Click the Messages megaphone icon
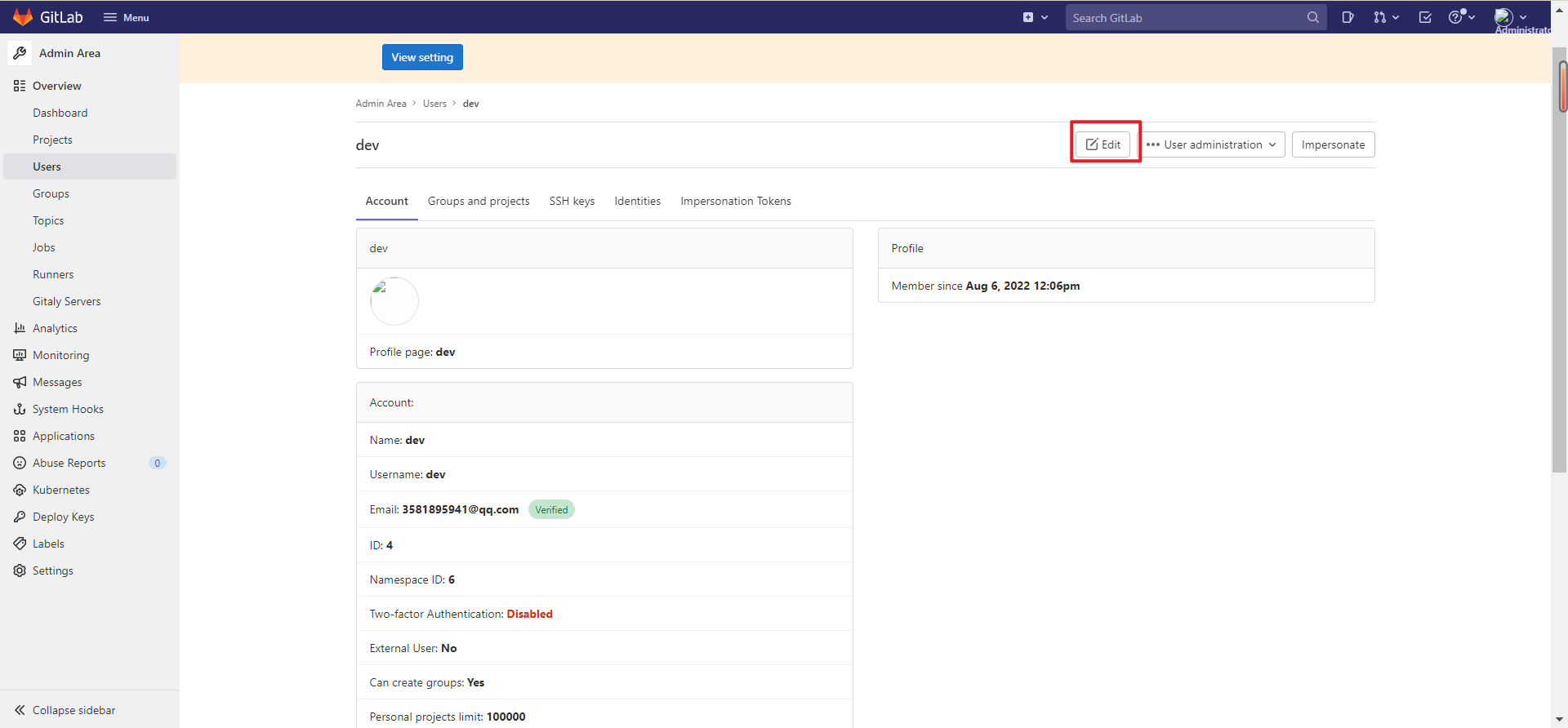Viewport: 1568px width, 728px height. (20, 382)
